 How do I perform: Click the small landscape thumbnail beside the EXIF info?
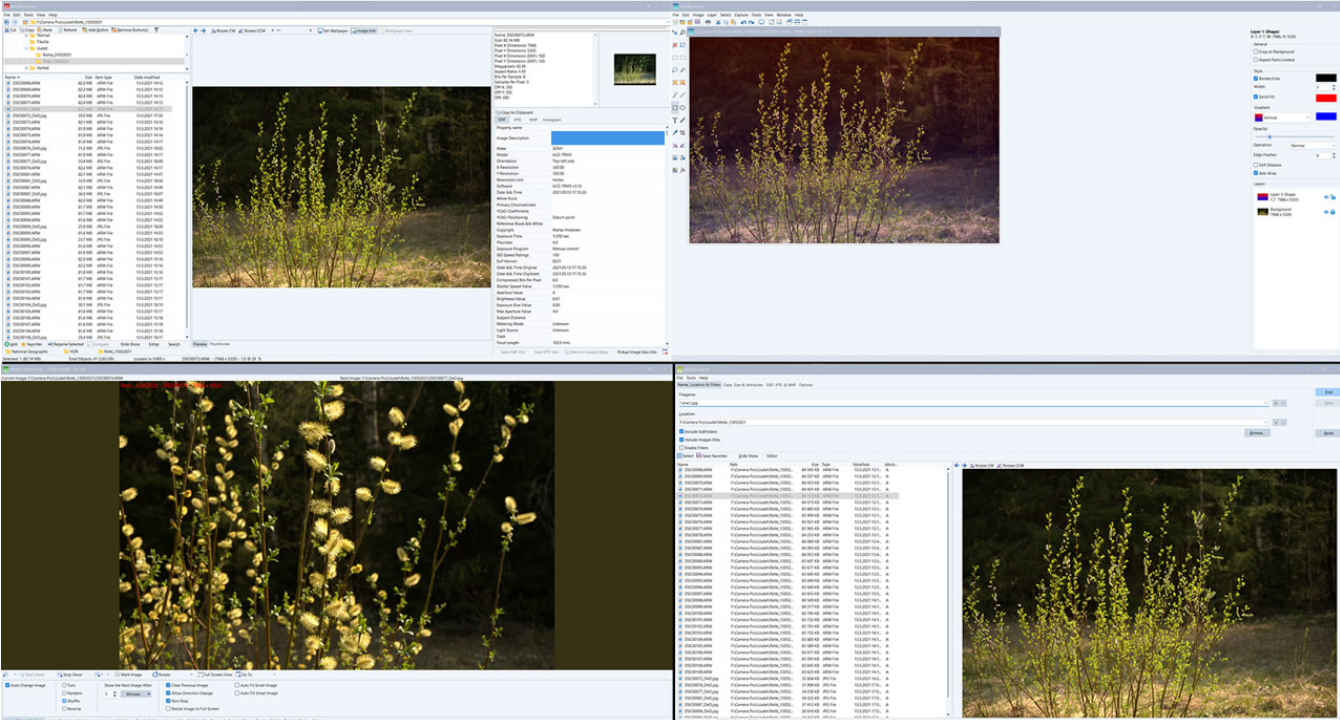[x=636, y=70]
